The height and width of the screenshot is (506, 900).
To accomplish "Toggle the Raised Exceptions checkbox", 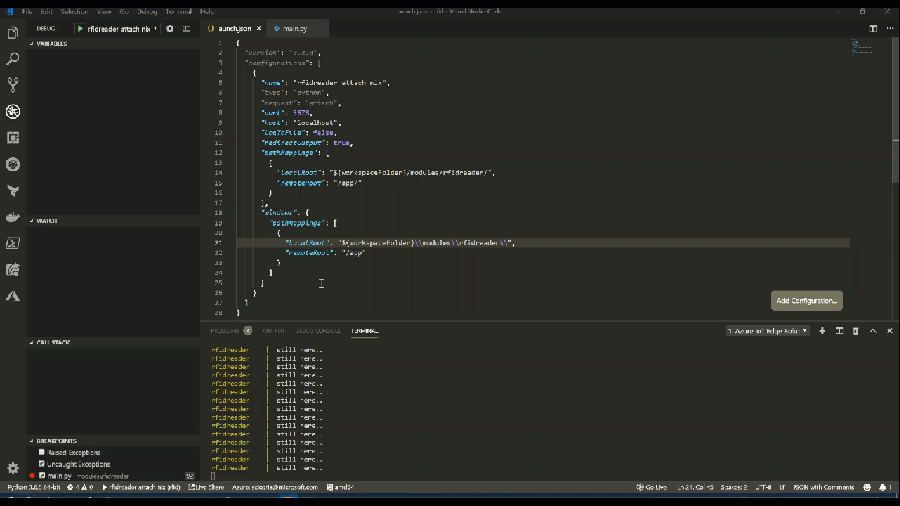I will click(41, 452).
